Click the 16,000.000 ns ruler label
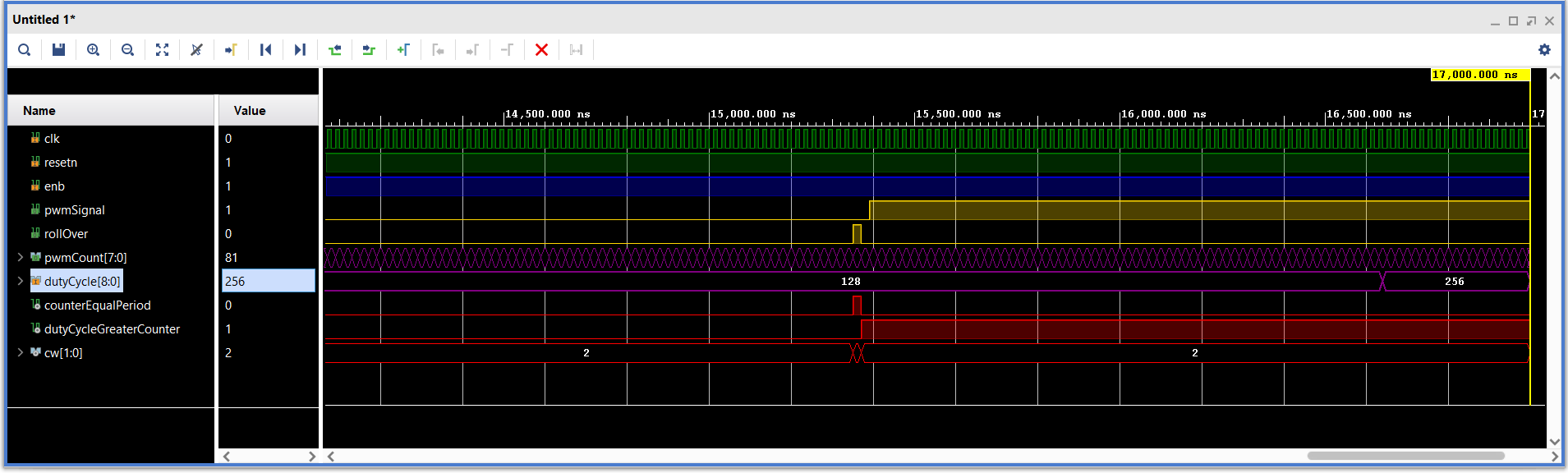1568x473 pixels. pyautogui.click(x=1163, y=114)
